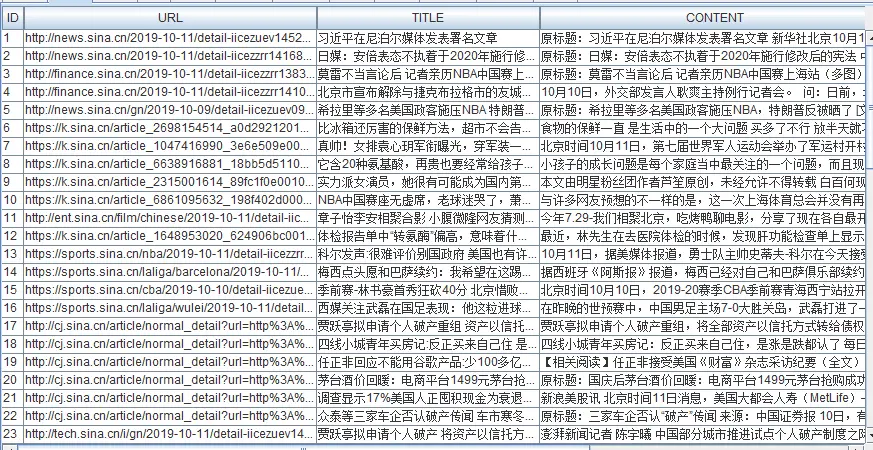The width and height of the screenshot is (873, 450).
Task: Select the cj.sina.cn URL in row 18
Action: coord(170,344)
